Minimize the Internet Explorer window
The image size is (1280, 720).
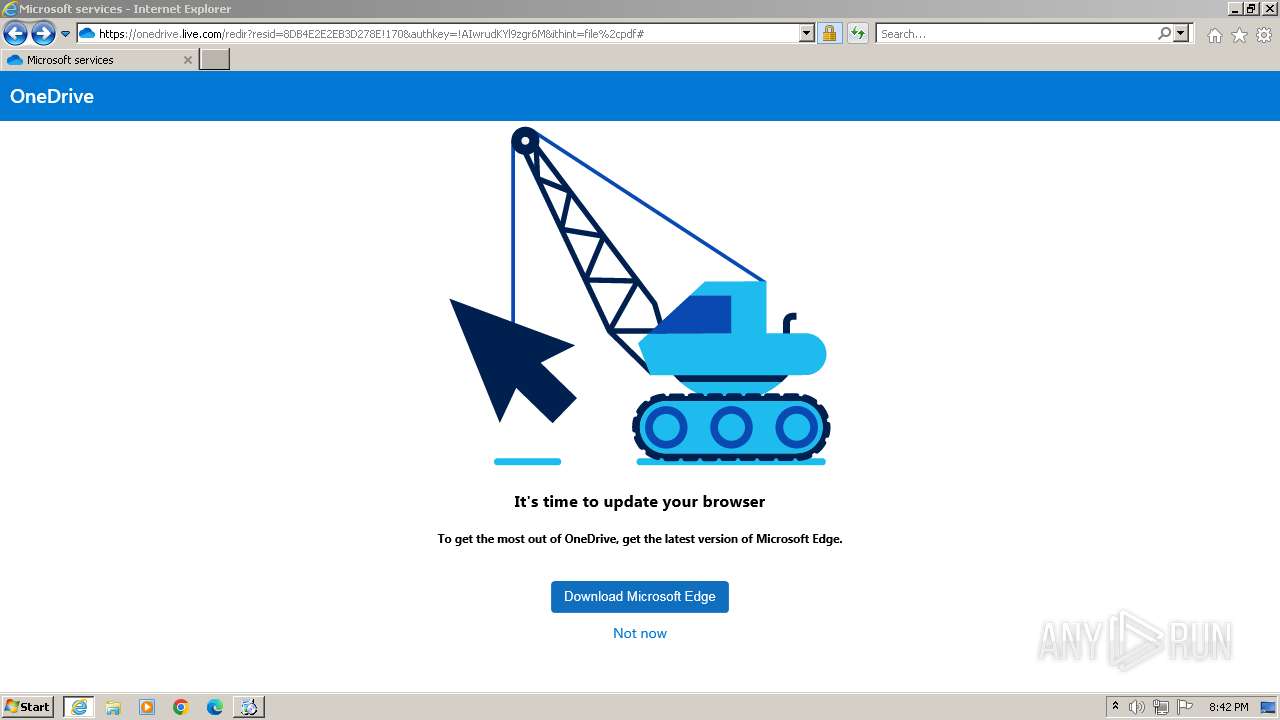[1235, 8]
